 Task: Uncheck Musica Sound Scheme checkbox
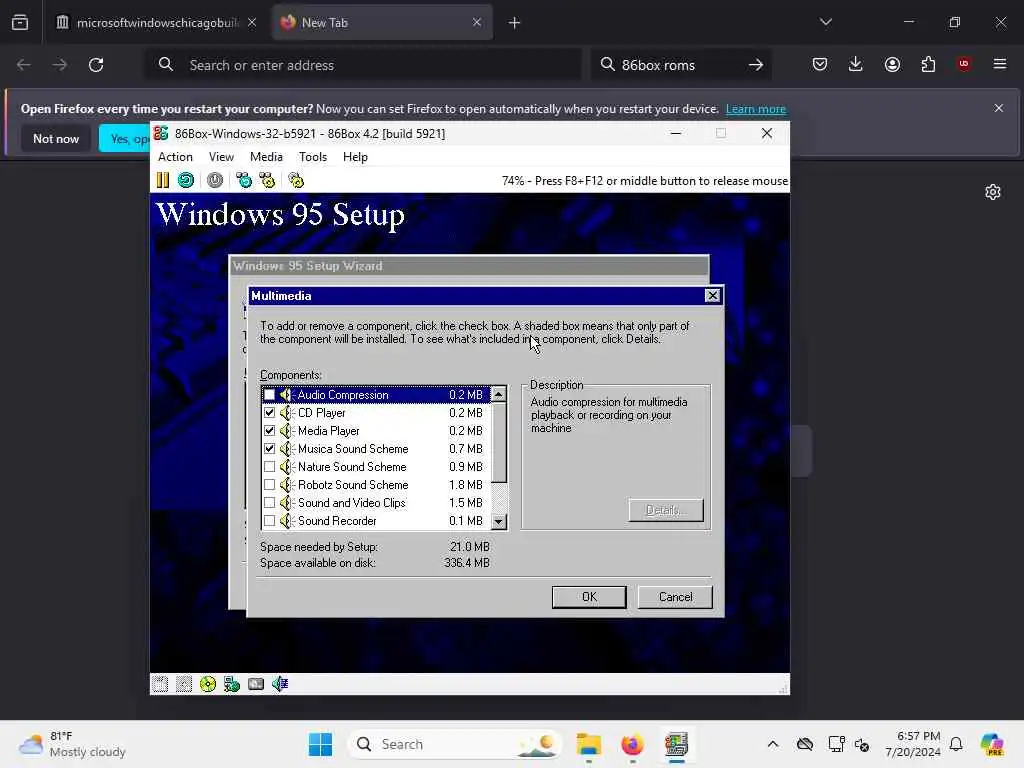click(269, 449)
